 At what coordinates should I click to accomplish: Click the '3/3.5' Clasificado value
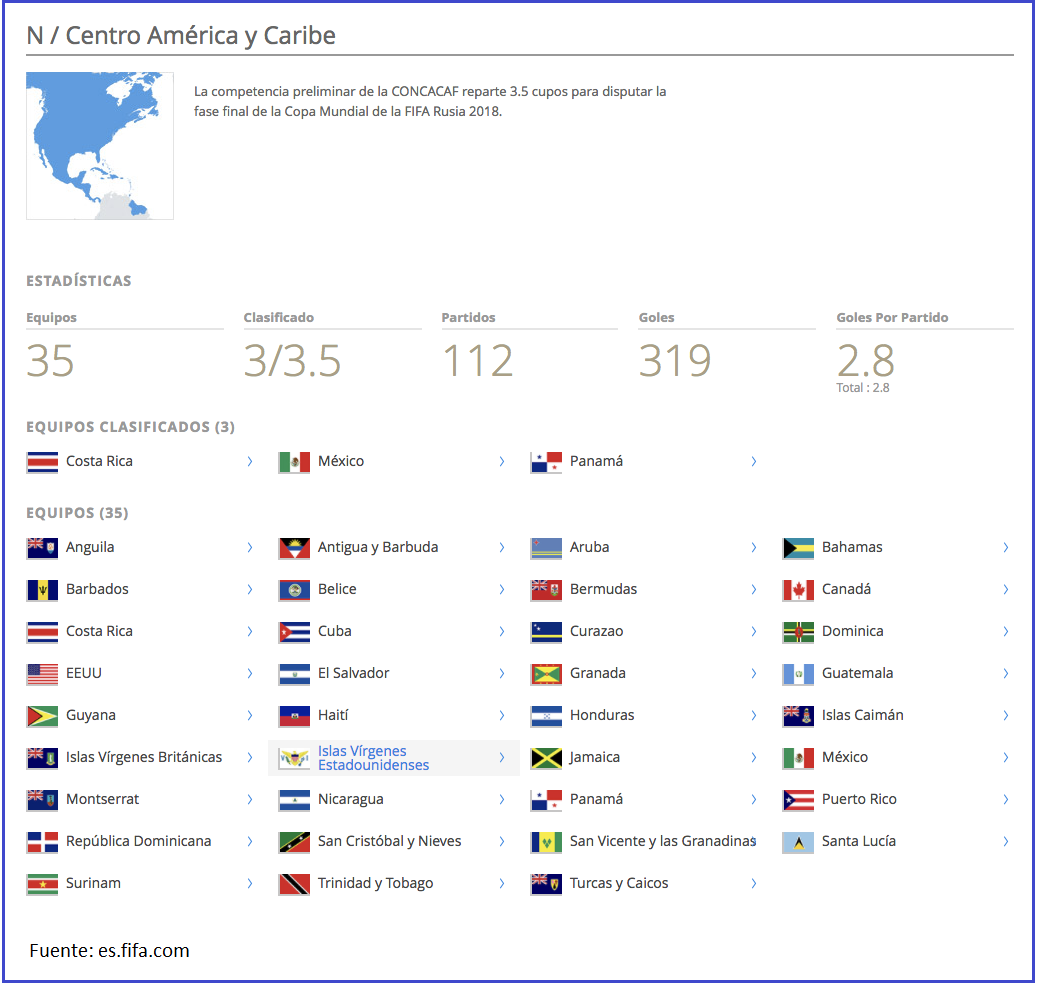[x=292, y=361]
